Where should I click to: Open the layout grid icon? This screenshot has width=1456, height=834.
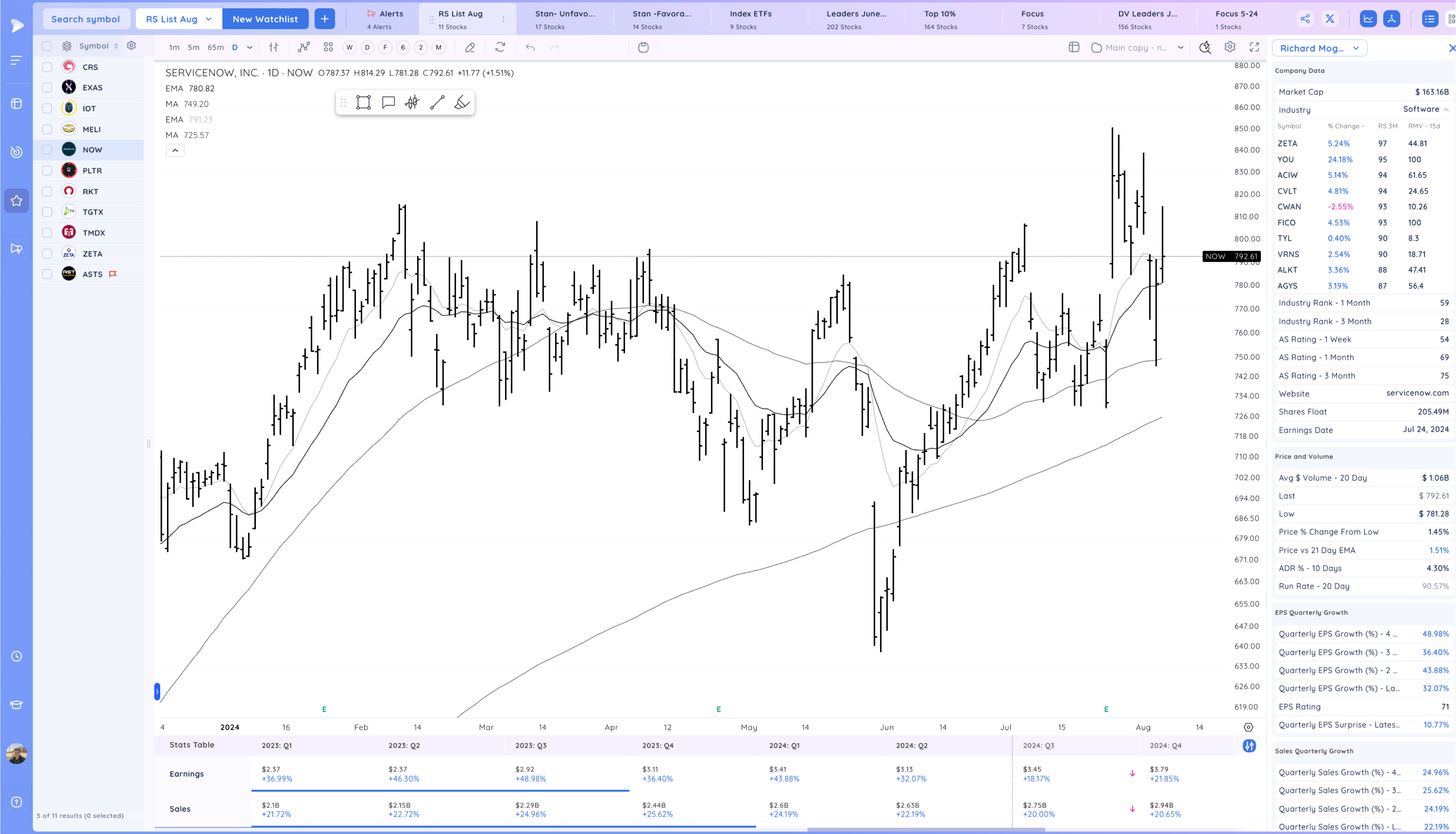coord(328,48)
